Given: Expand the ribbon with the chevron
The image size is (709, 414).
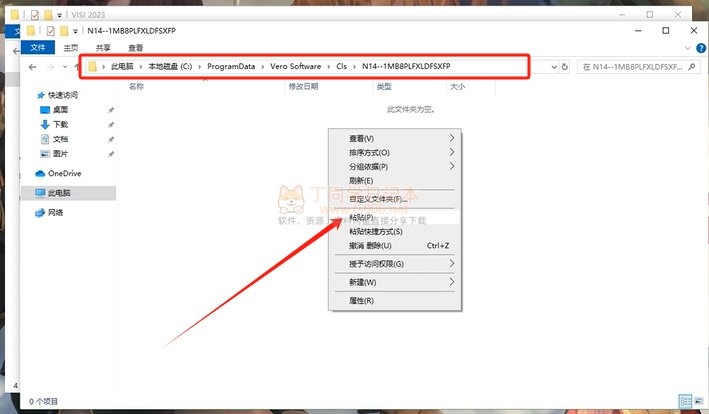Looking at the screenshot, I should click(x=688, y=48).
